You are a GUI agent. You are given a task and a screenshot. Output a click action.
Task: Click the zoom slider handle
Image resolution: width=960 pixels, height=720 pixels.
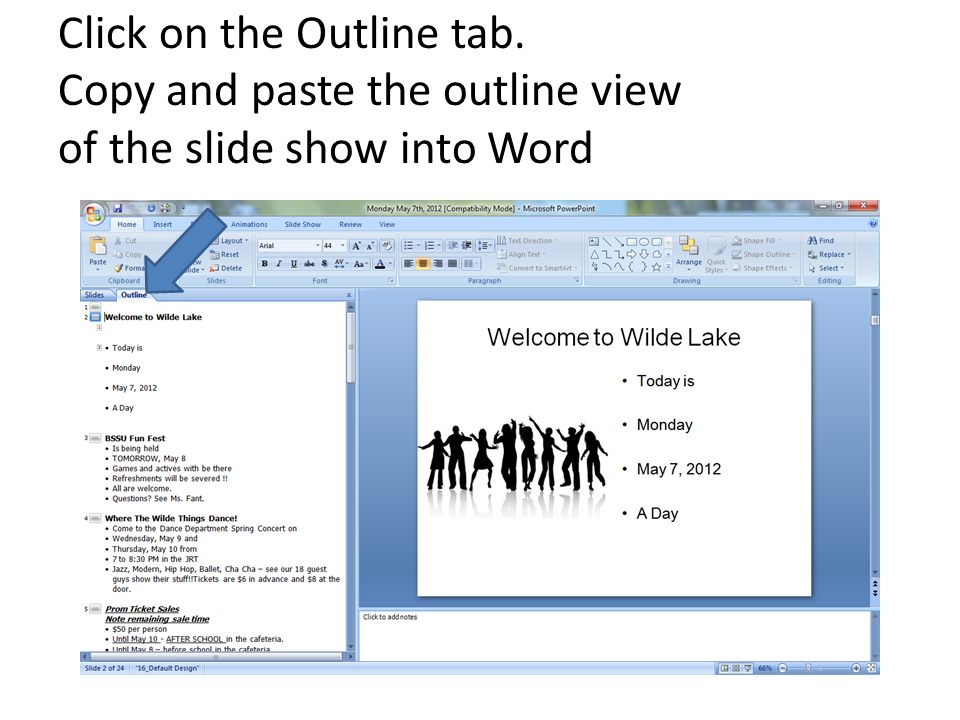pos(809,668)
